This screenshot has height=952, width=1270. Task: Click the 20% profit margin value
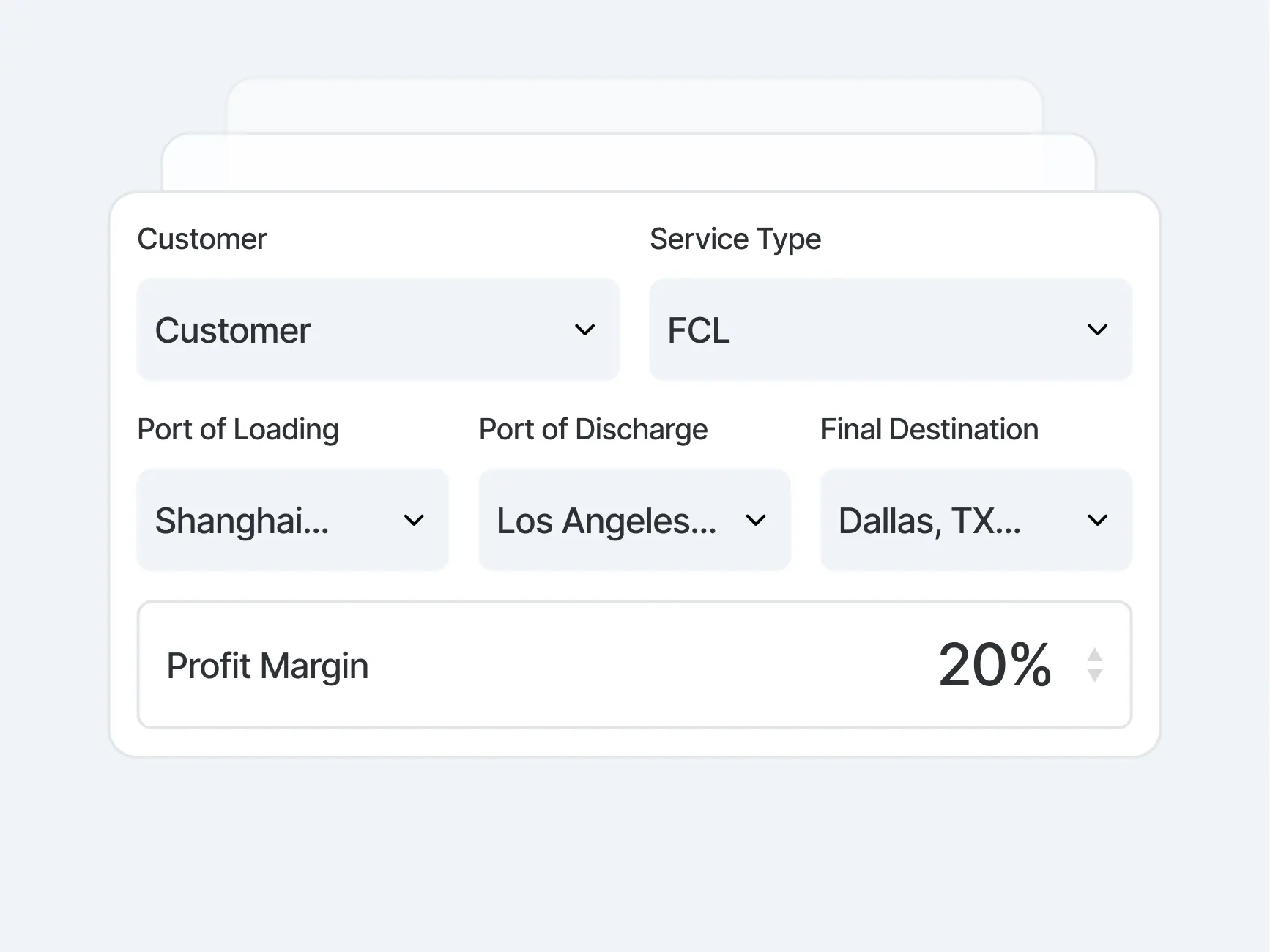(995, 665)
